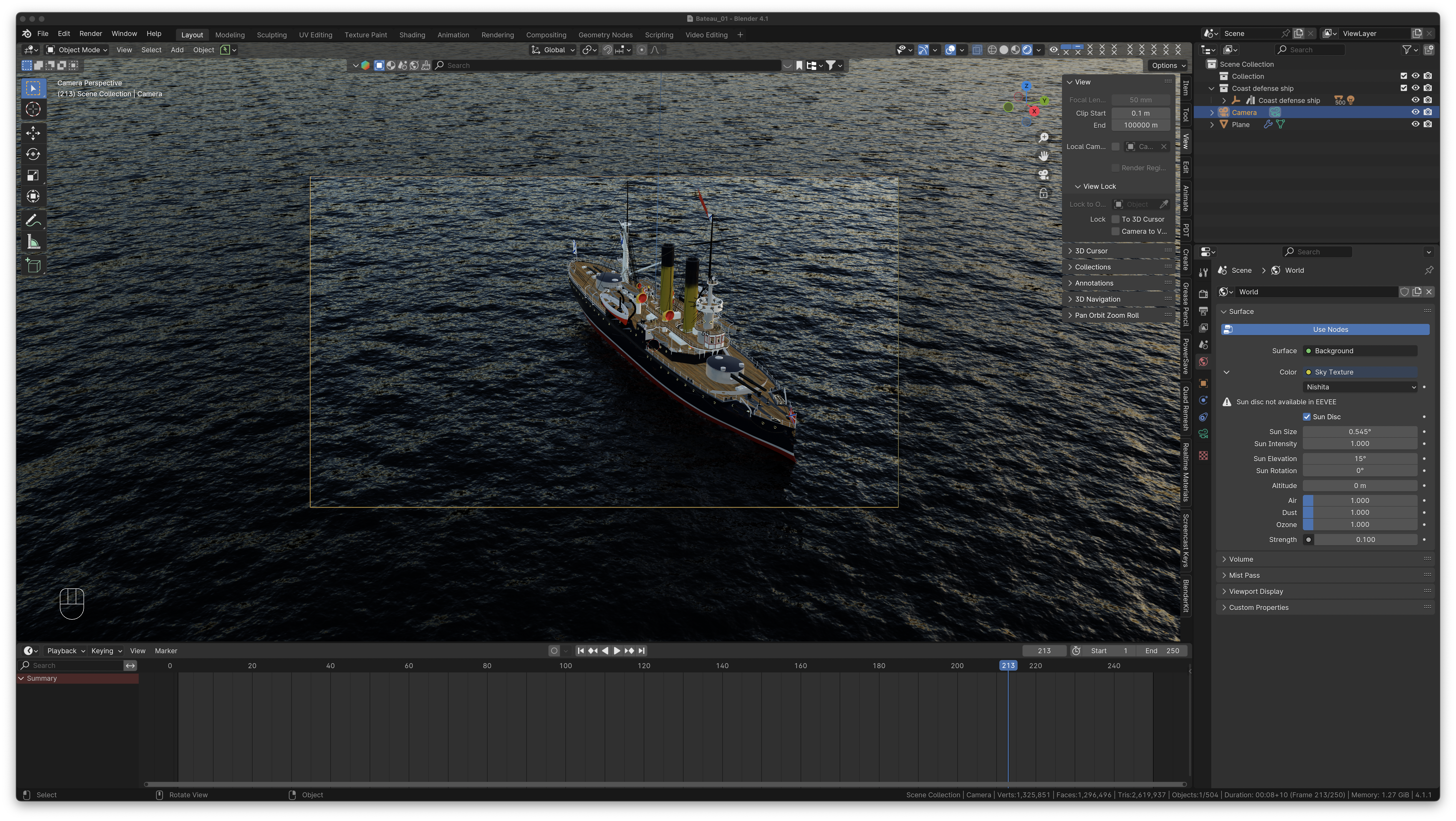Click the Sun Elevation slider field
The image size is (1456, 821).
tap(1360, 459)
